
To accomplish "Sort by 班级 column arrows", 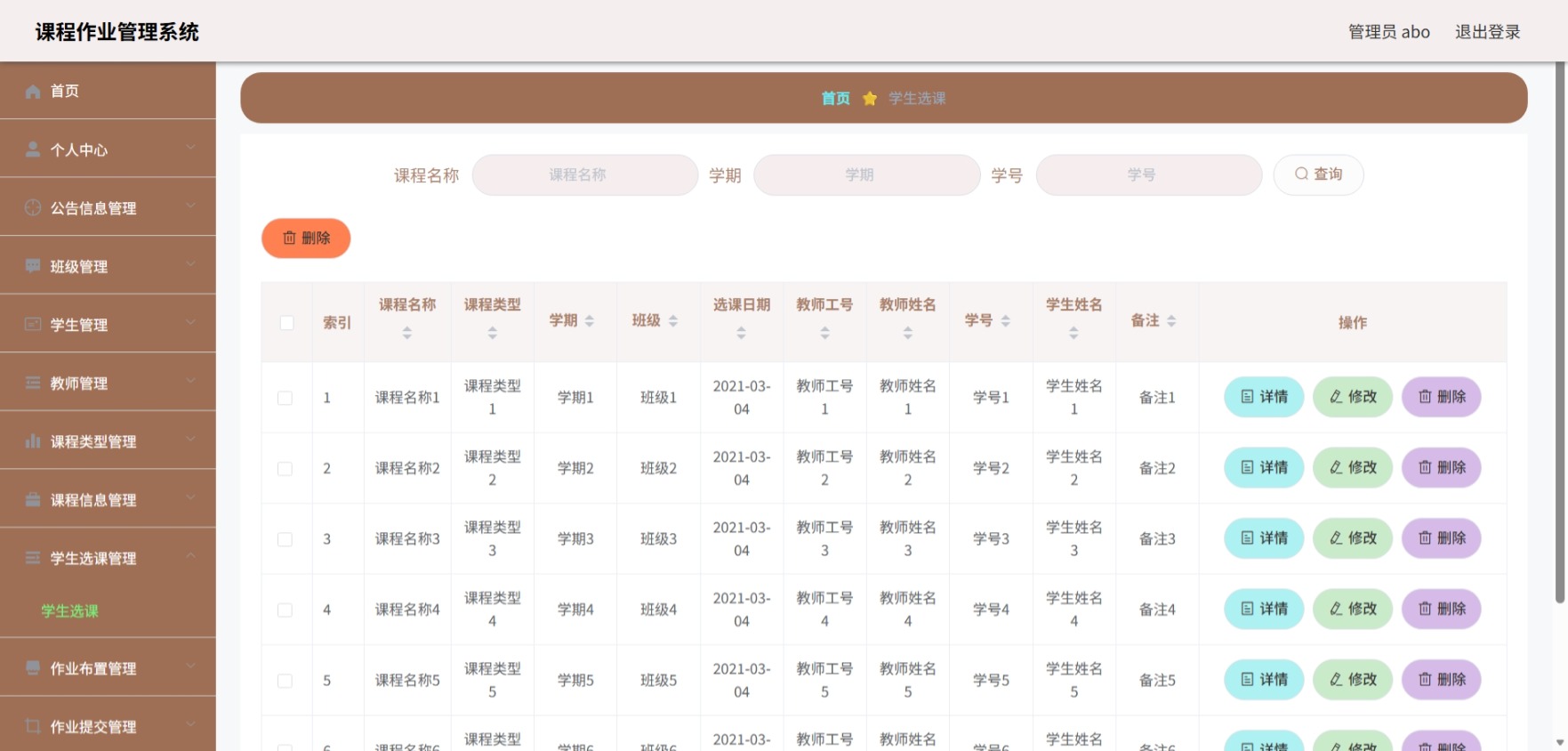I will pos(673,320).
